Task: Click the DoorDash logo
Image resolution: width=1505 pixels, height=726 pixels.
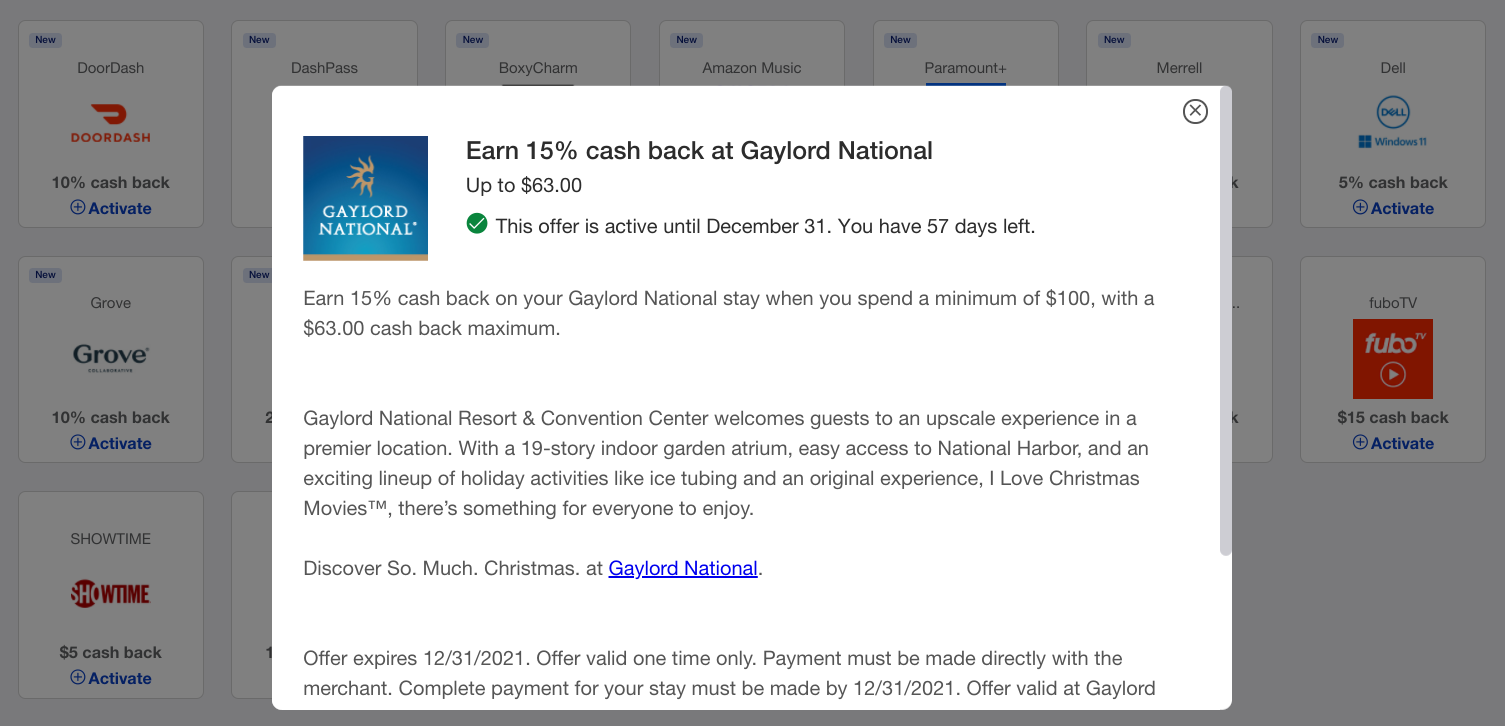Action: pos(111,123)
